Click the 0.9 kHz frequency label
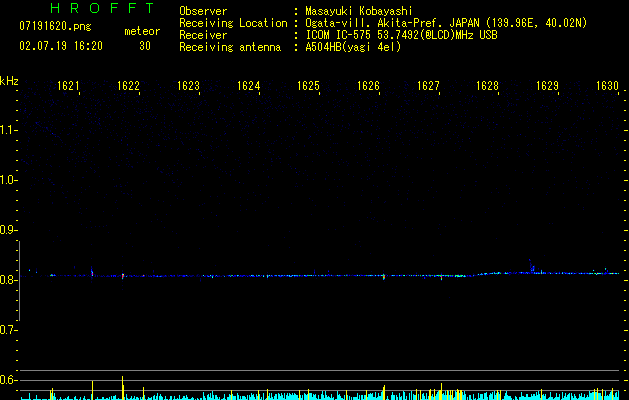 coord(8,230)
